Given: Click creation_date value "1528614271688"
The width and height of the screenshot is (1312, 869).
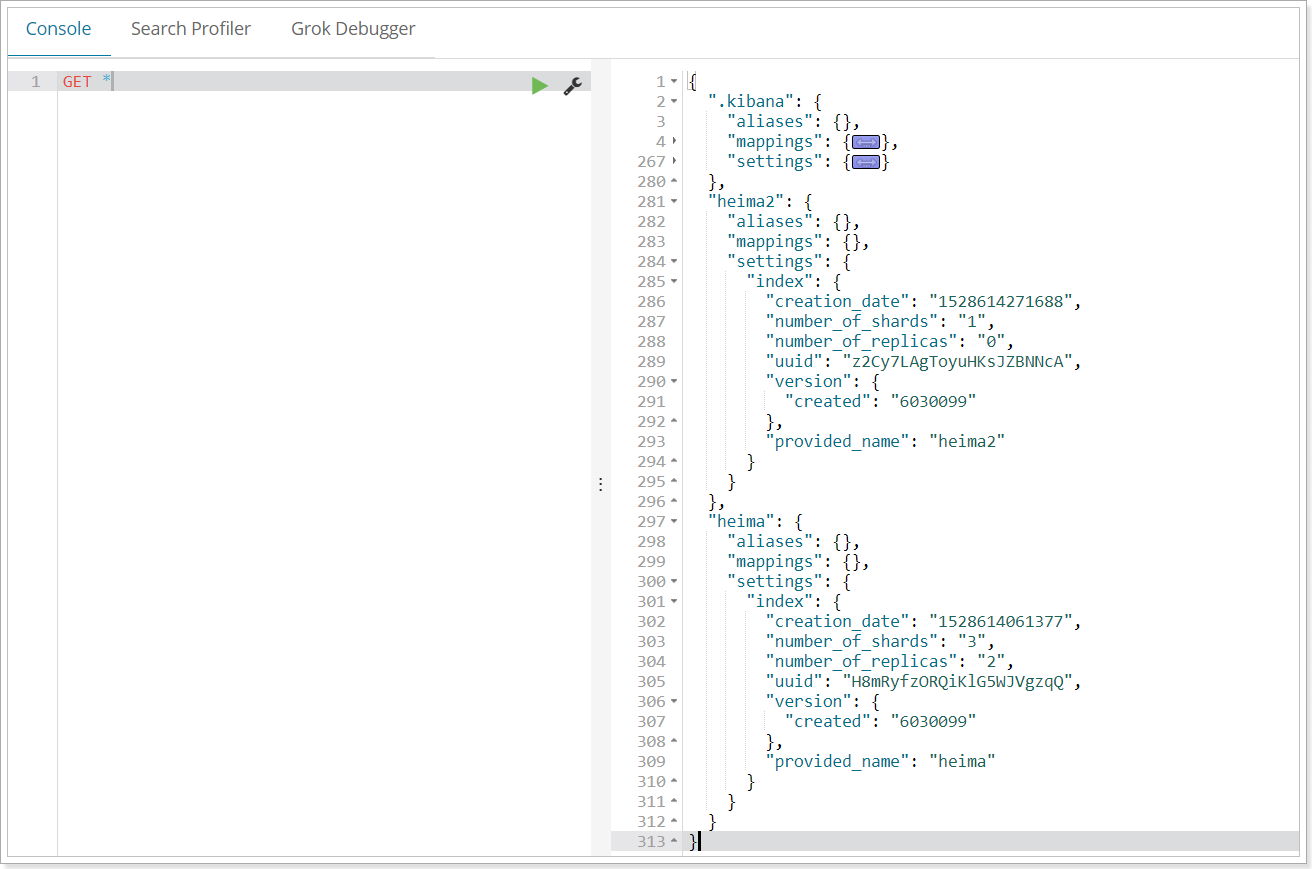Looking at the screenshot, I should [1000, 302].
